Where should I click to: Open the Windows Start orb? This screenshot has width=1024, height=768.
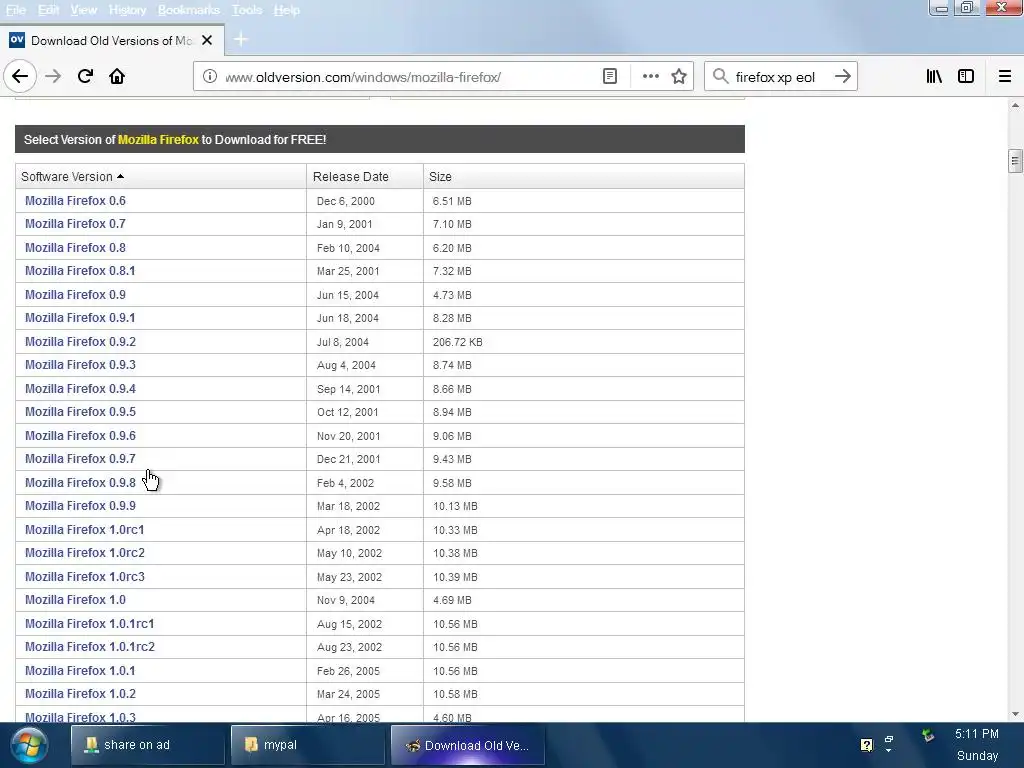click(x=29, y=745)
